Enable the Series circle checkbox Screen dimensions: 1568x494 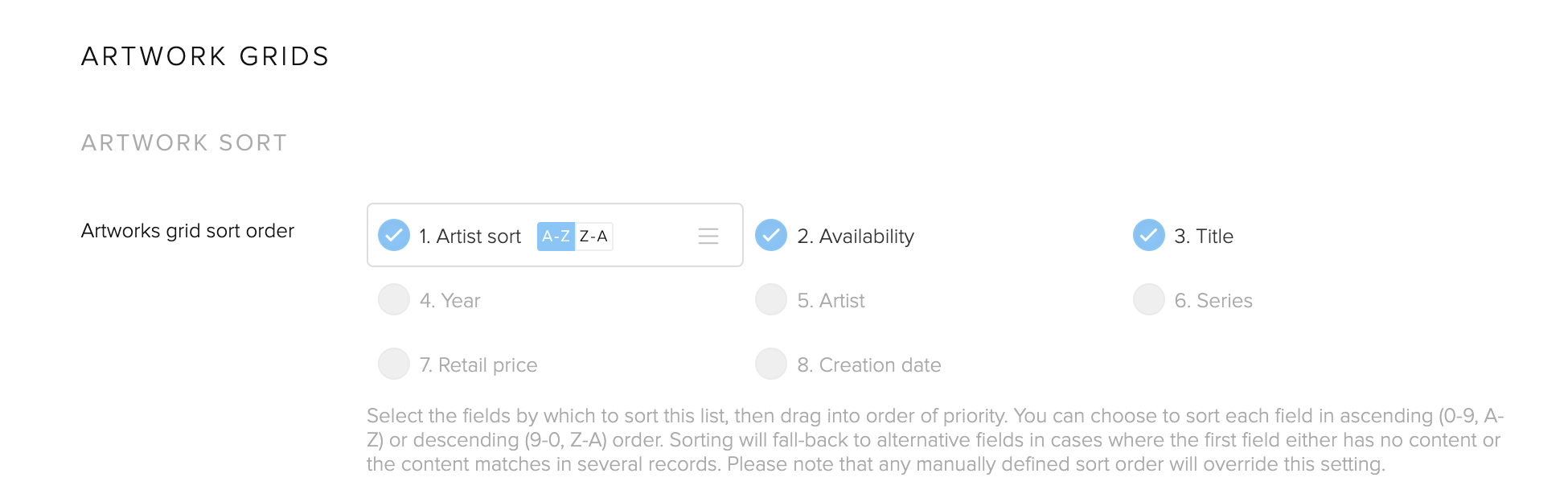1149,299
